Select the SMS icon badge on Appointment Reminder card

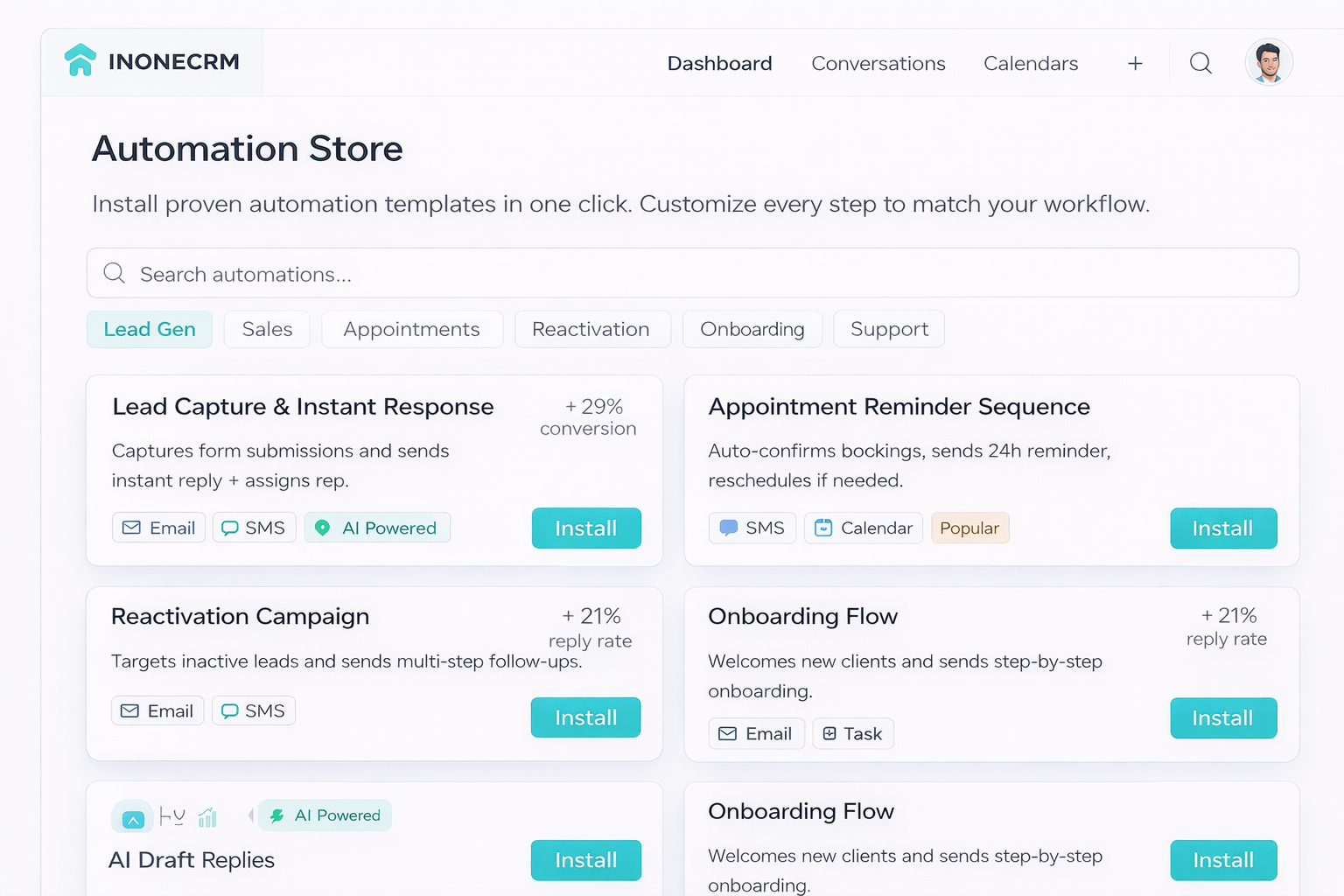[729, 527]
